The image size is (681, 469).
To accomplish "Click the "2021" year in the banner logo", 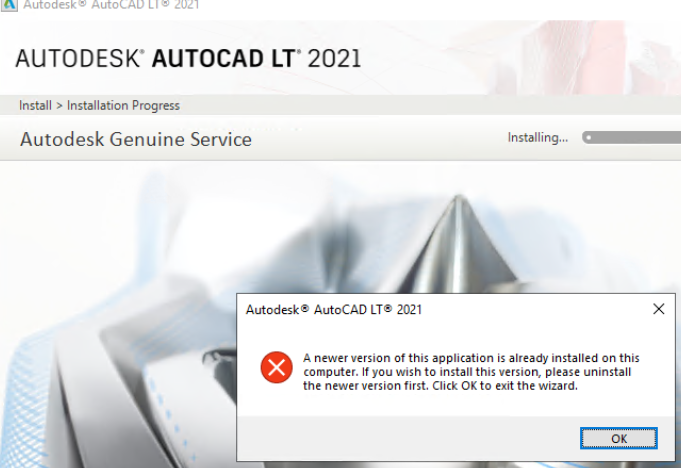I will (x=334, y=59).
